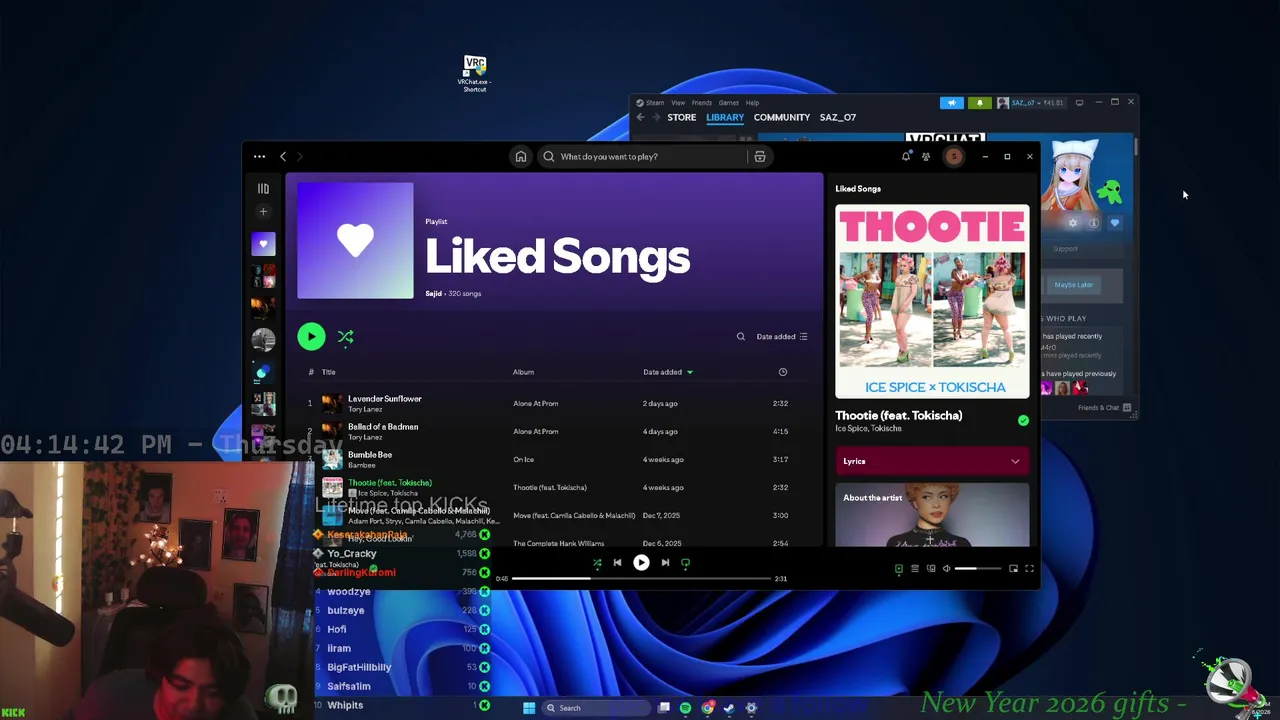This screenshot has width=1280, height=720.
Task: Open SAZ_07 profile tab in Steam
Action: pos(838,117)
